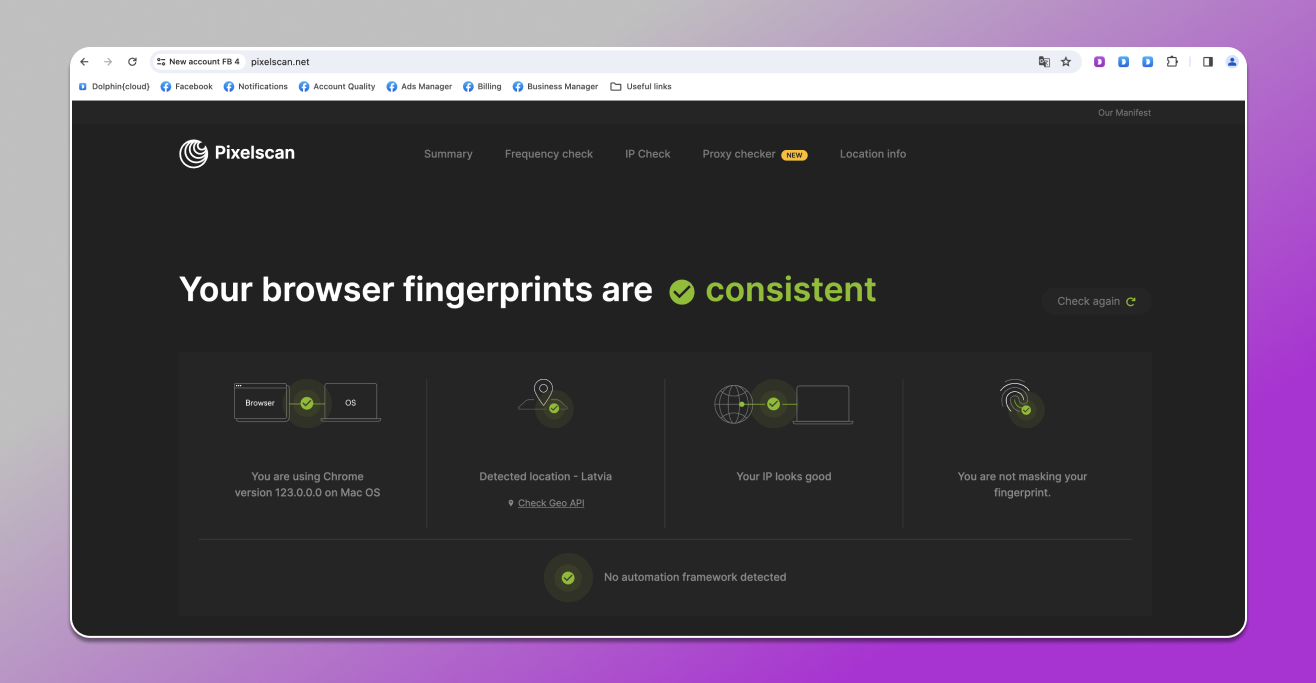Reload the page with the refresh icon
Viewport: 1316px width, 683px height.
(132, 62)
